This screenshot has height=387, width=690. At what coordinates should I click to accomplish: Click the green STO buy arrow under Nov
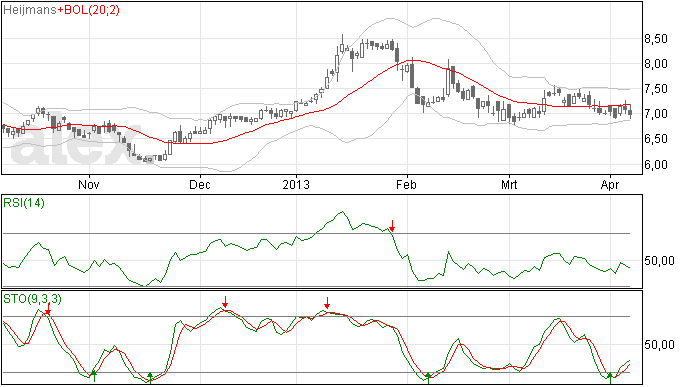pos(94,376)
